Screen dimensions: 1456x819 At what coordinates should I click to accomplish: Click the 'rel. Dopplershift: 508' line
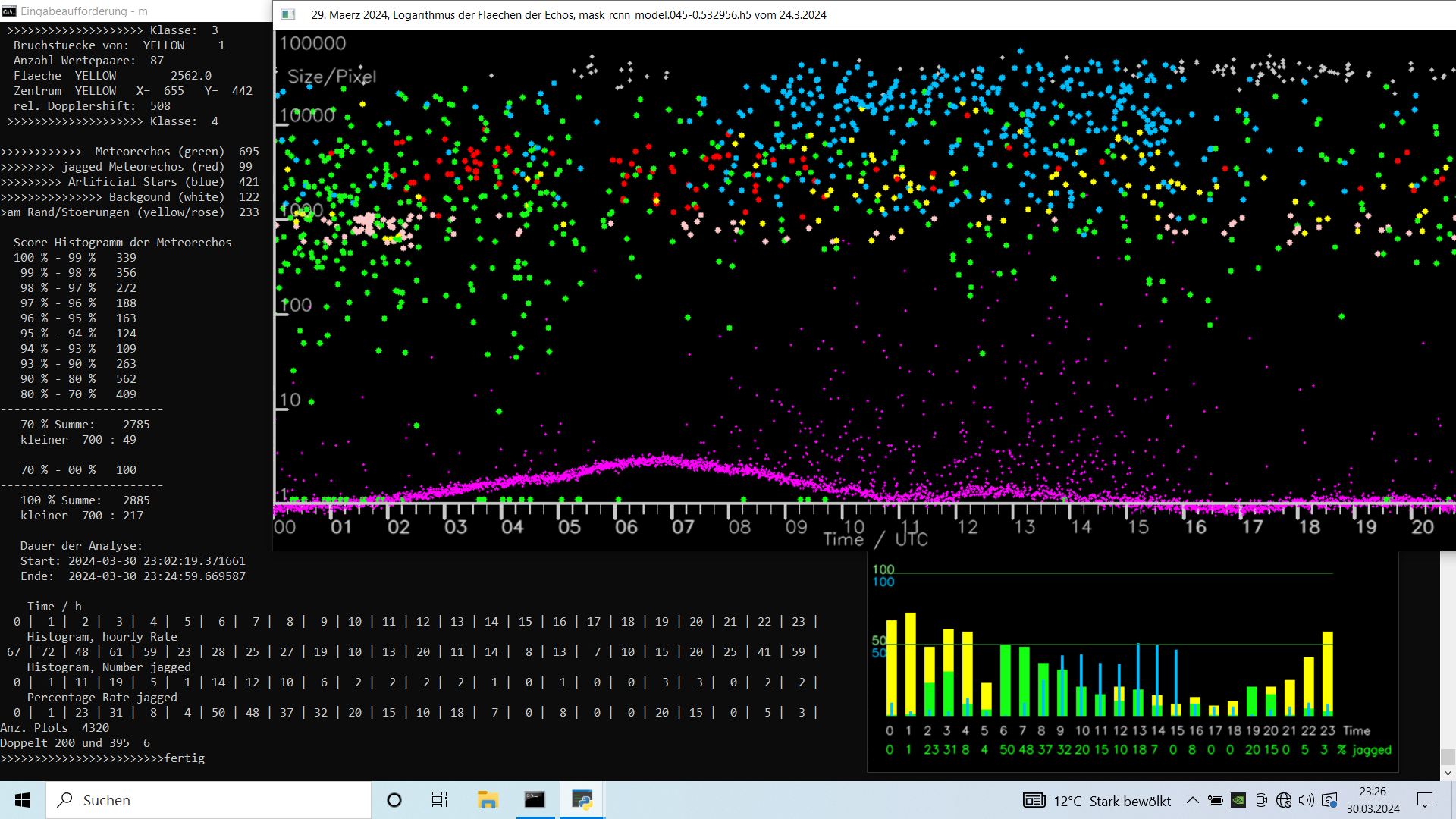92,106
